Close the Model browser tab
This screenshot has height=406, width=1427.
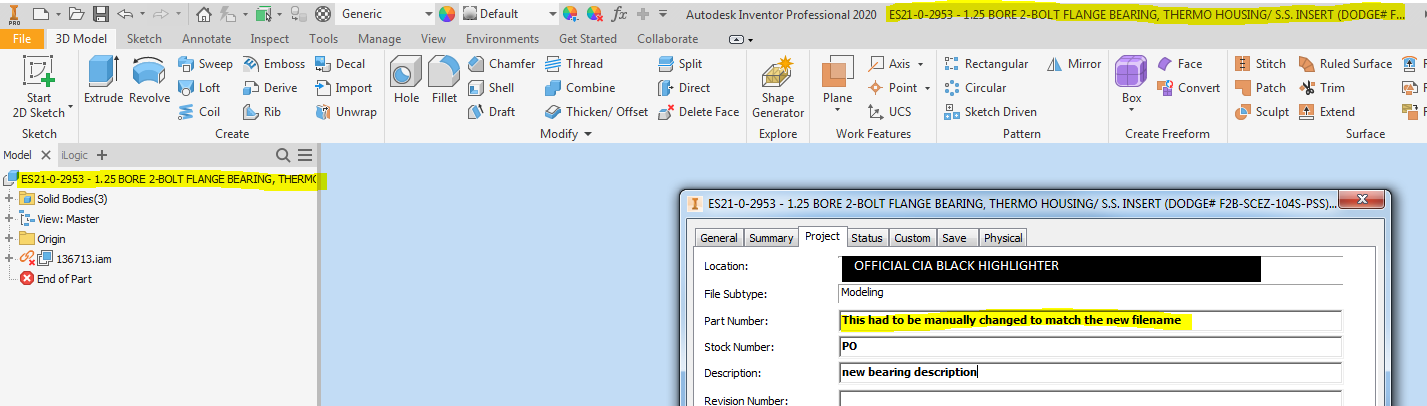pos(45,155)
